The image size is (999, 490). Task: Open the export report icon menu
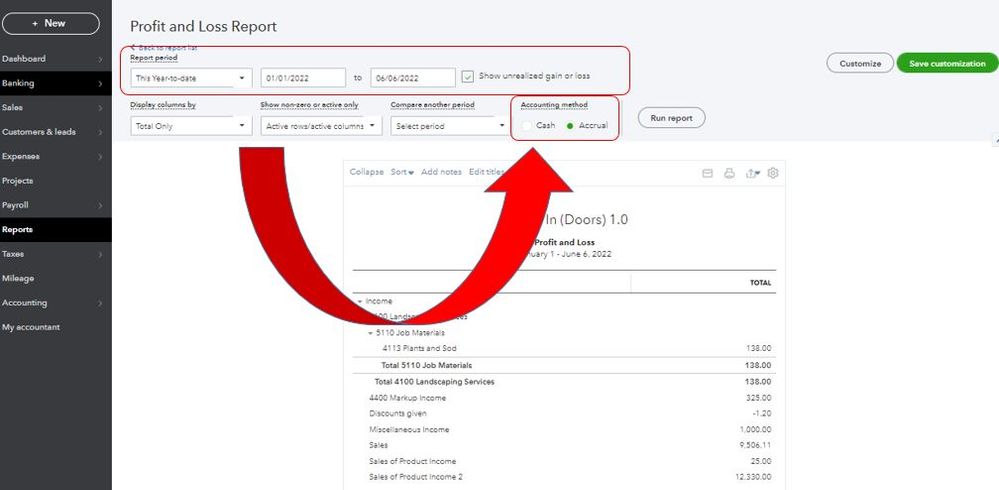click(752, 173)
